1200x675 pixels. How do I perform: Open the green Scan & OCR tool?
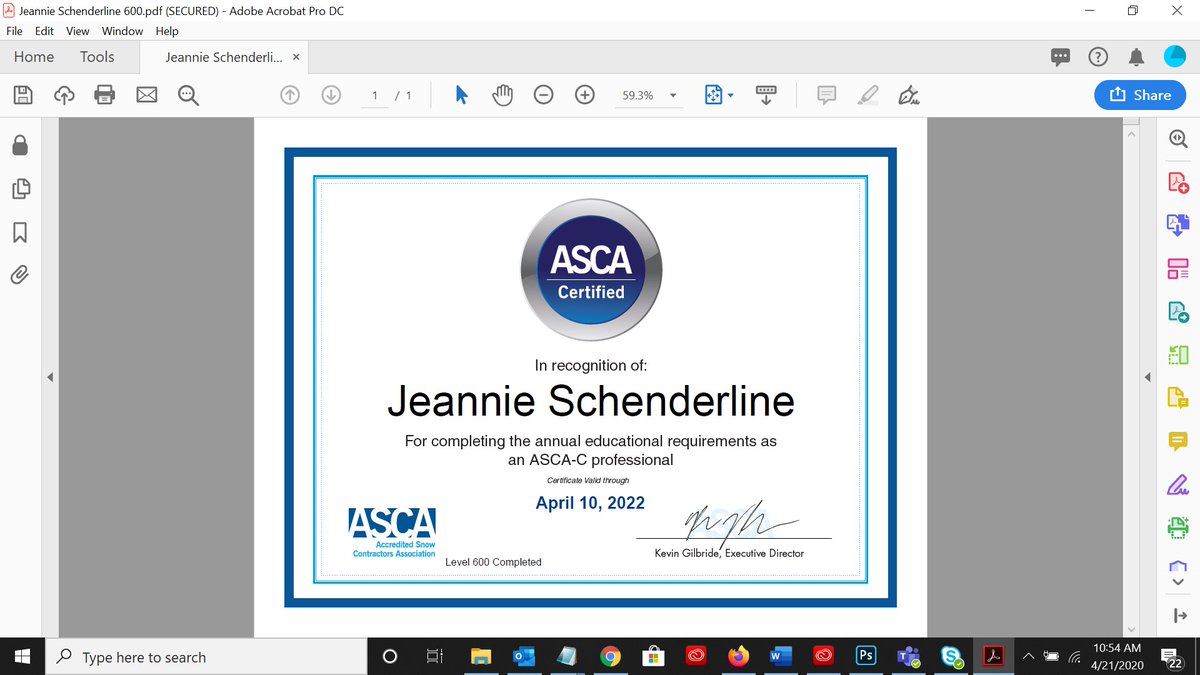click(1178, 526)
